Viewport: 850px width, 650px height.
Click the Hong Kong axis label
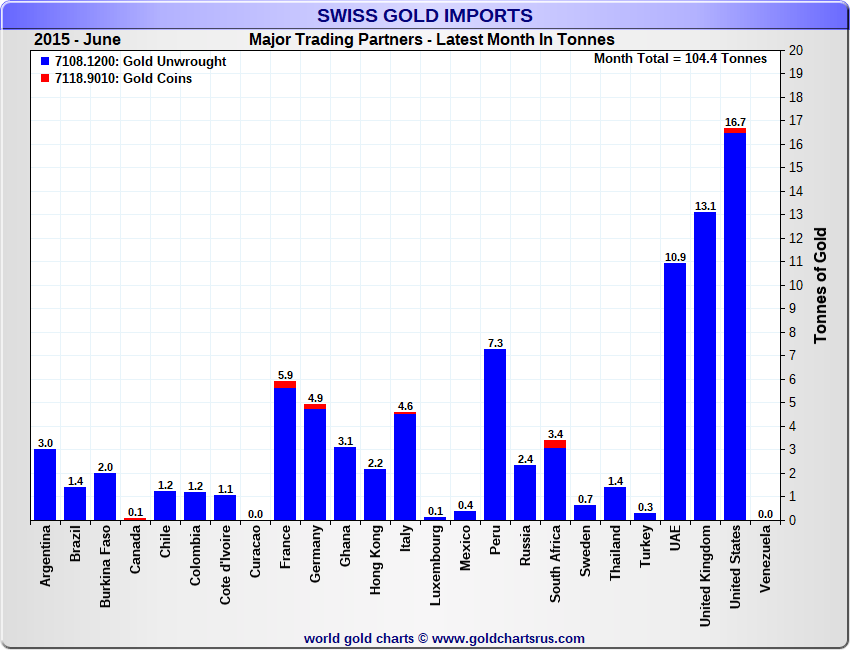click(375, 567)
